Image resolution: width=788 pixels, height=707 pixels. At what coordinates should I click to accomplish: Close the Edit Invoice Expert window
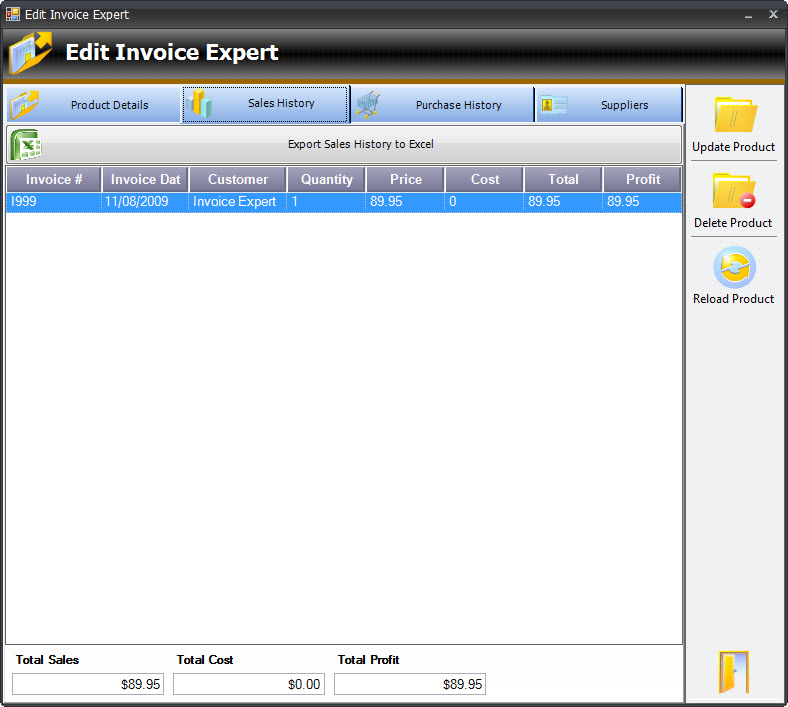773,15
